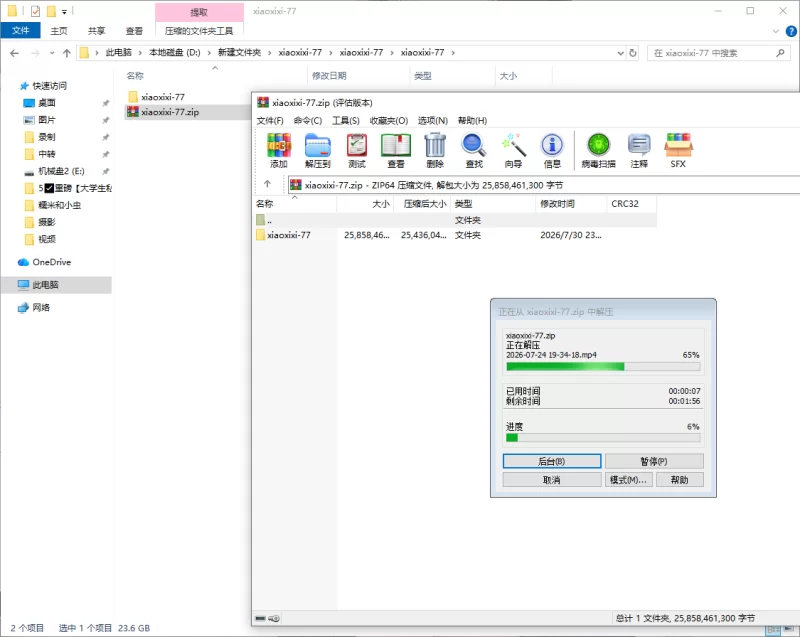Open 工具(S) menu in WinRAR
Viewport: 800px width, 637px height.
346,121
